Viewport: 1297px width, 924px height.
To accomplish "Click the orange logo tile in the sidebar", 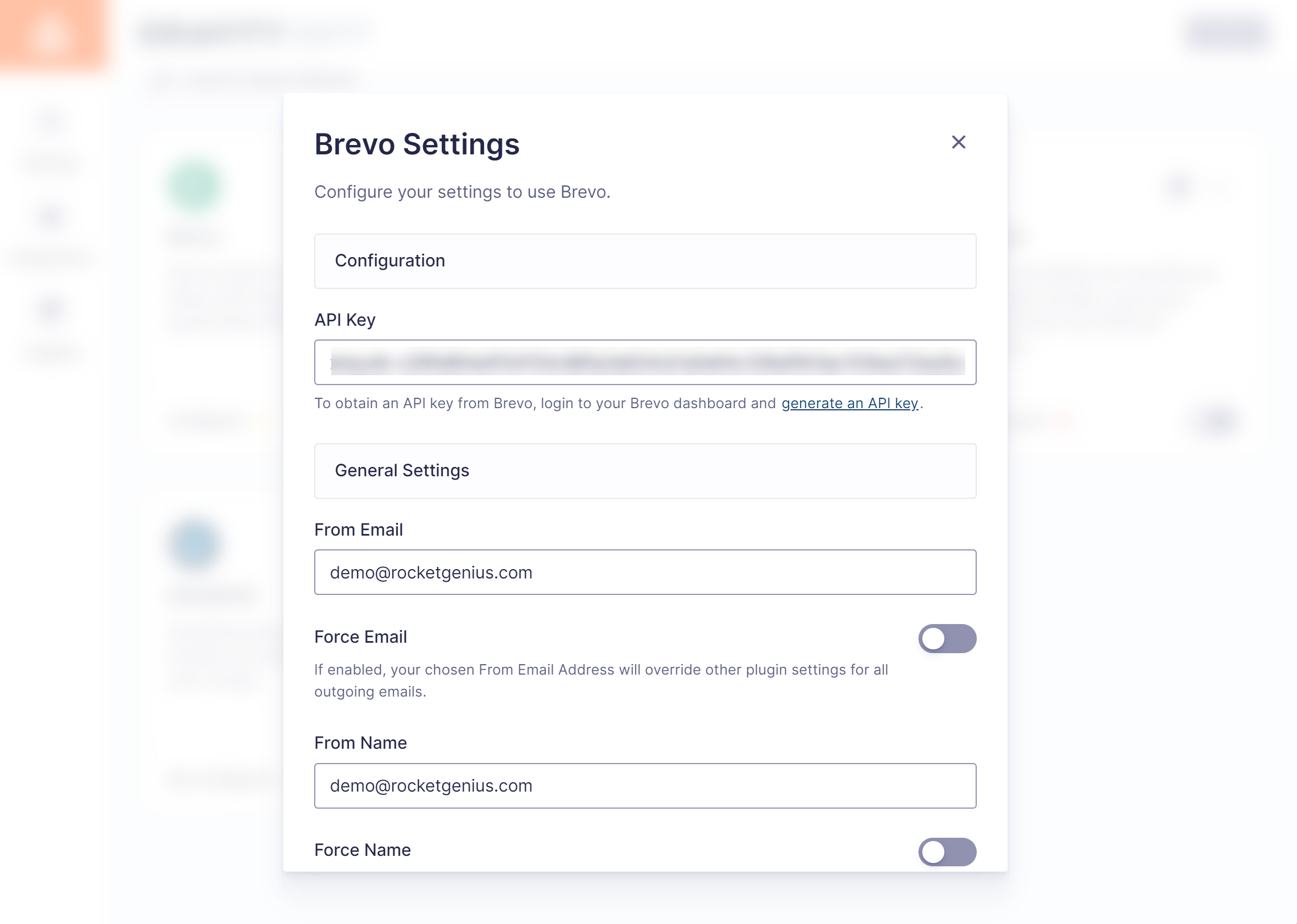I will (51, 34).
